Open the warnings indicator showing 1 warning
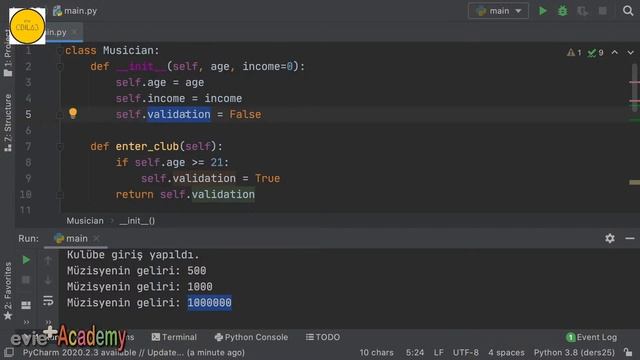The image size is (640, 360). (x=574, y=52)
